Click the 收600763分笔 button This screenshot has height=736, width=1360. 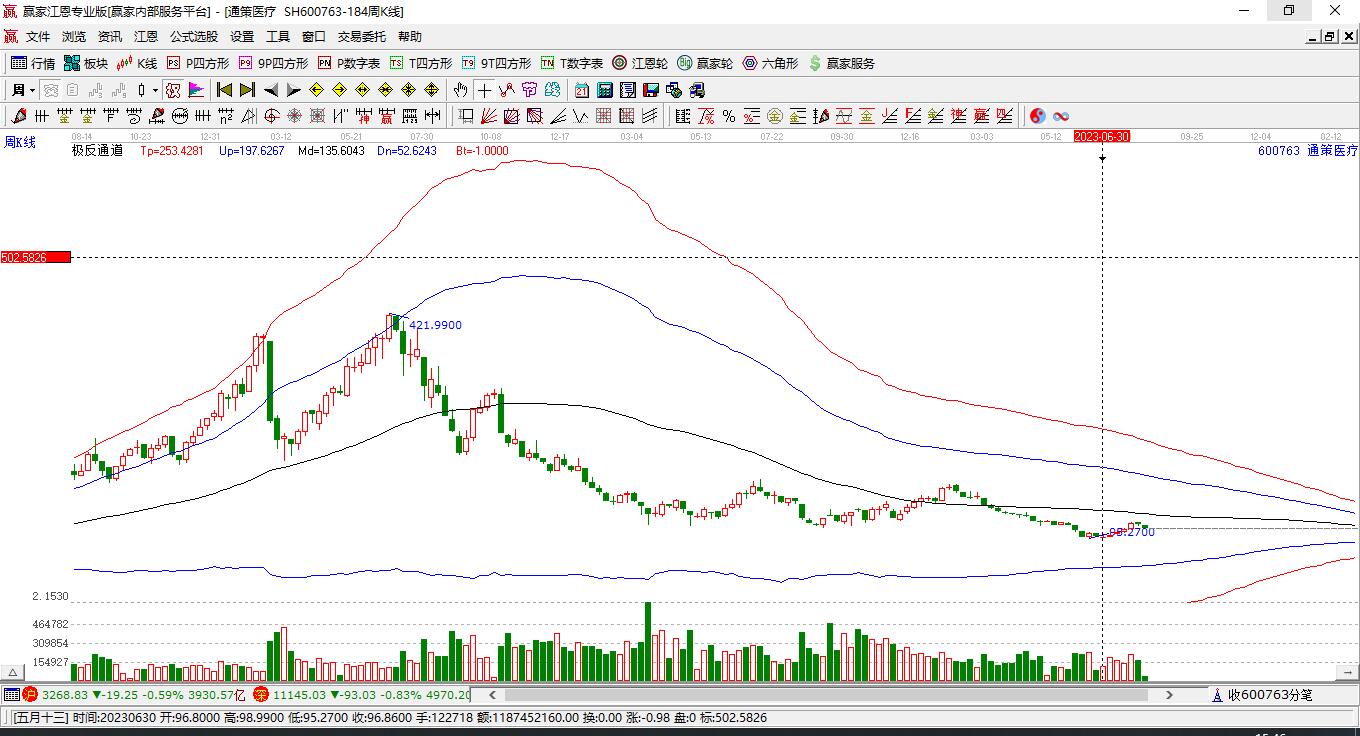click(1262, 695)
